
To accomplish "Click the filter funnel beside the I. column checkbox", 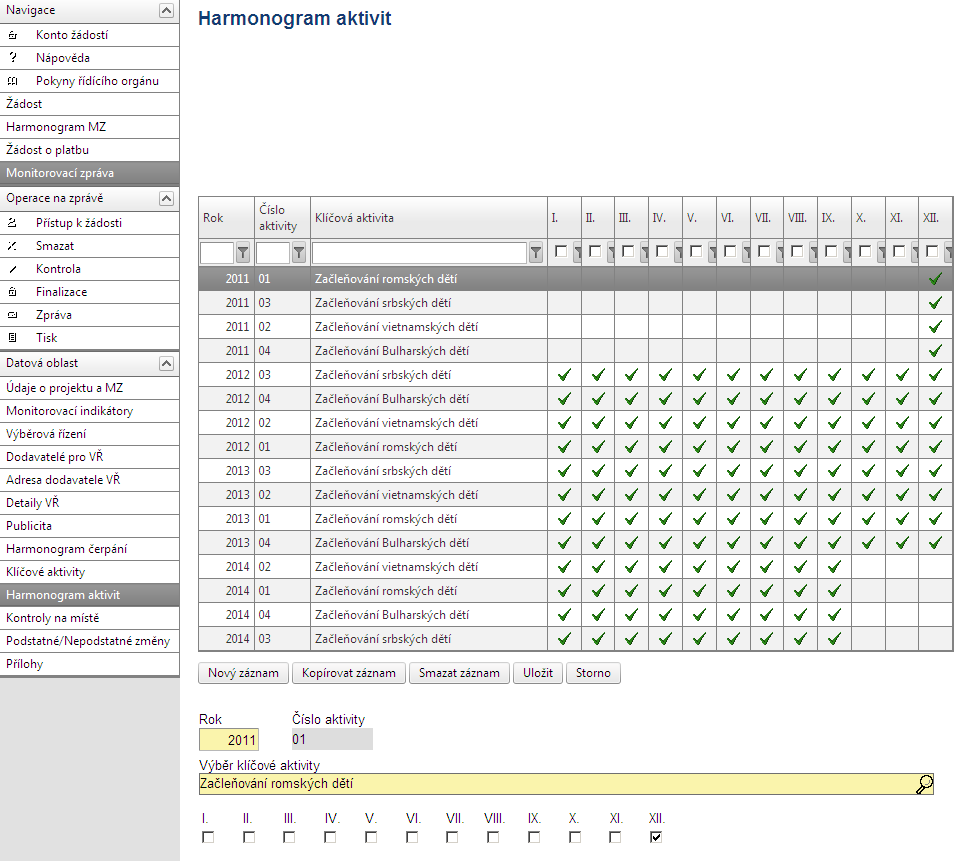I will [577, 253].
